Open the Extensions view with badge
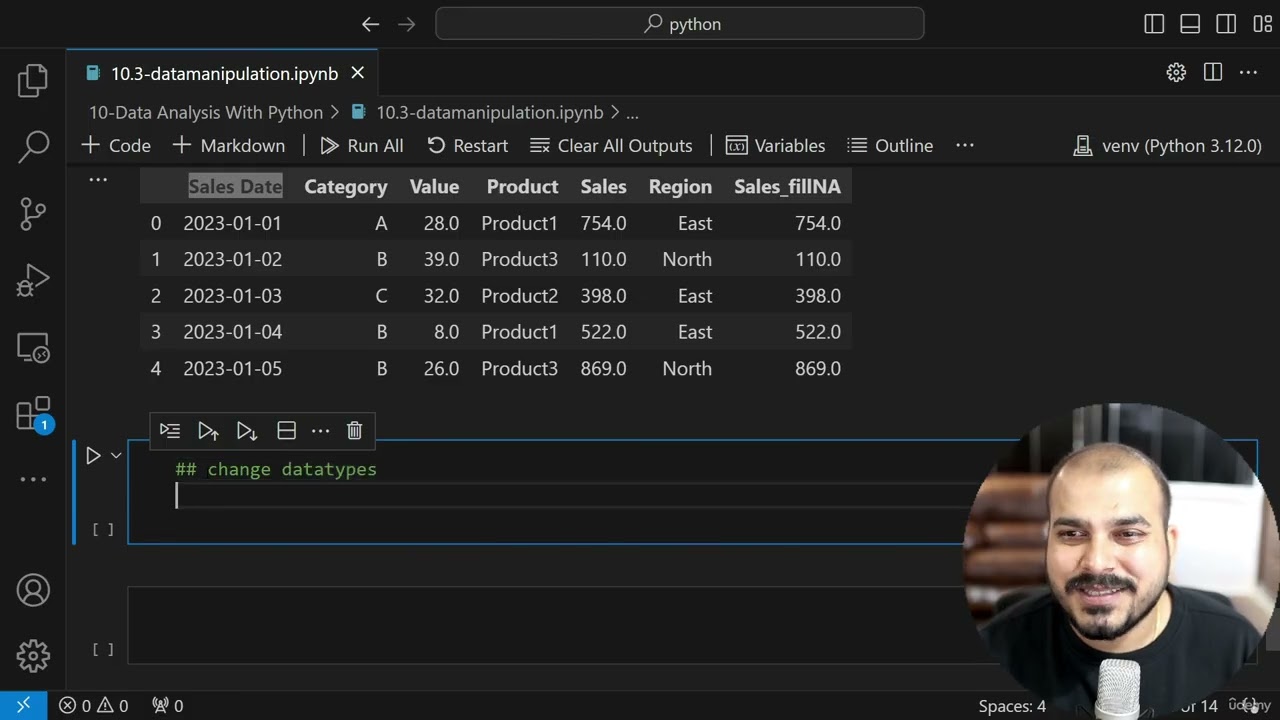This screenshot has height=720, width=1280. coord(33,414)
